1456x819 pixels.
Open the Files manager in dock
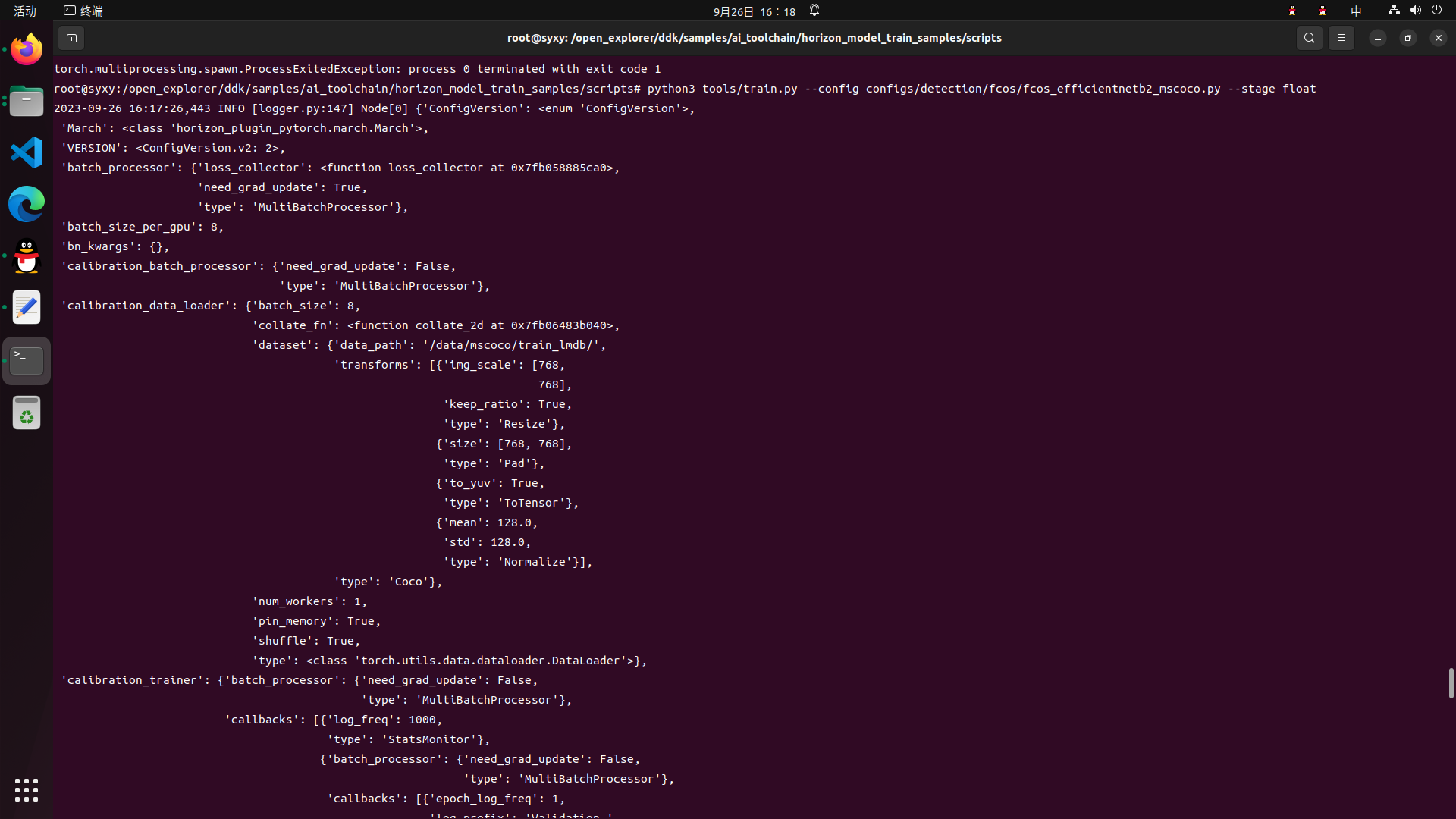click(x=27, y=101)
